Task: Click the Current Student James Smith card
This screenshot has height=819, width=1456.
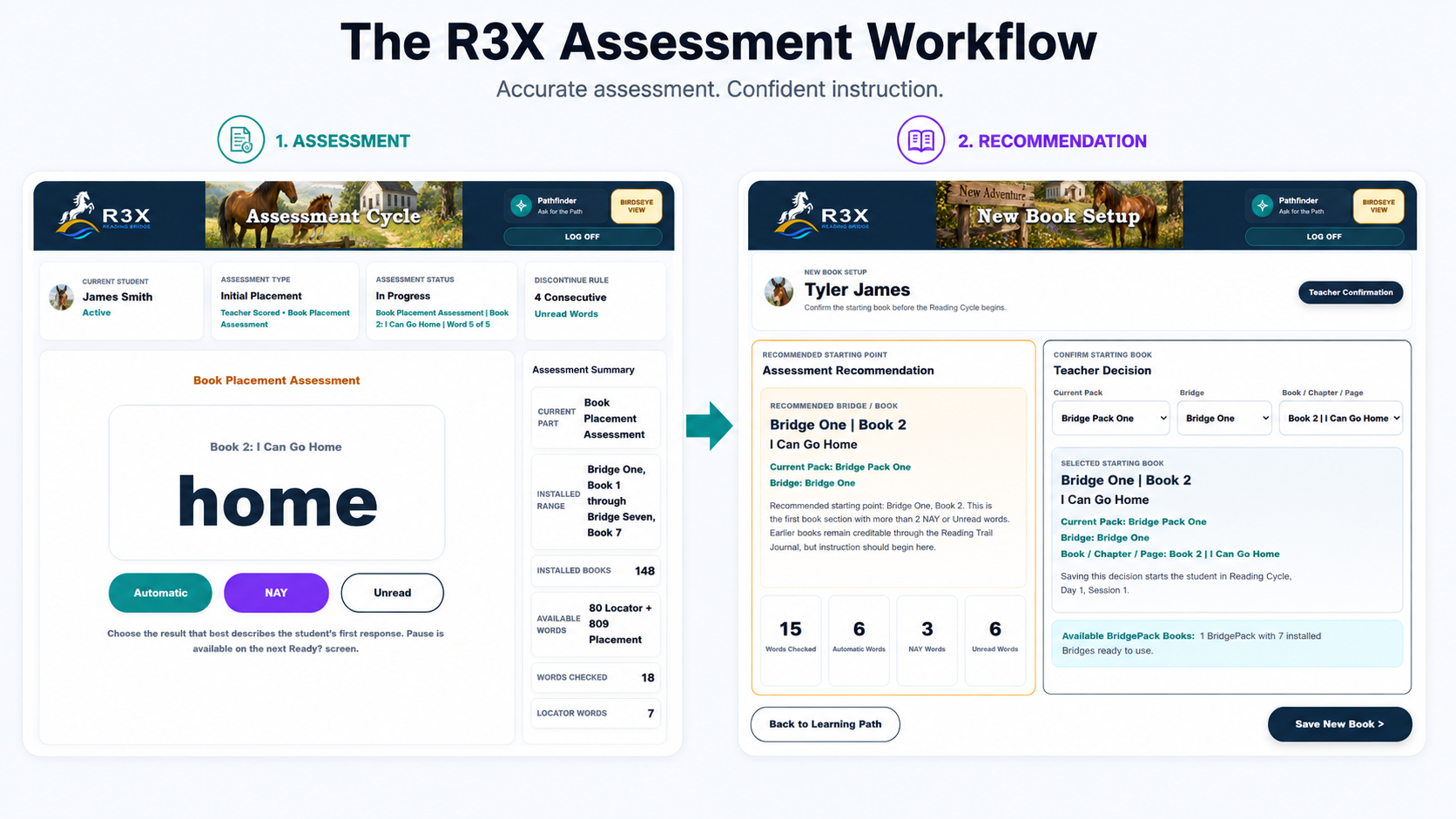Action: point(122,300)
